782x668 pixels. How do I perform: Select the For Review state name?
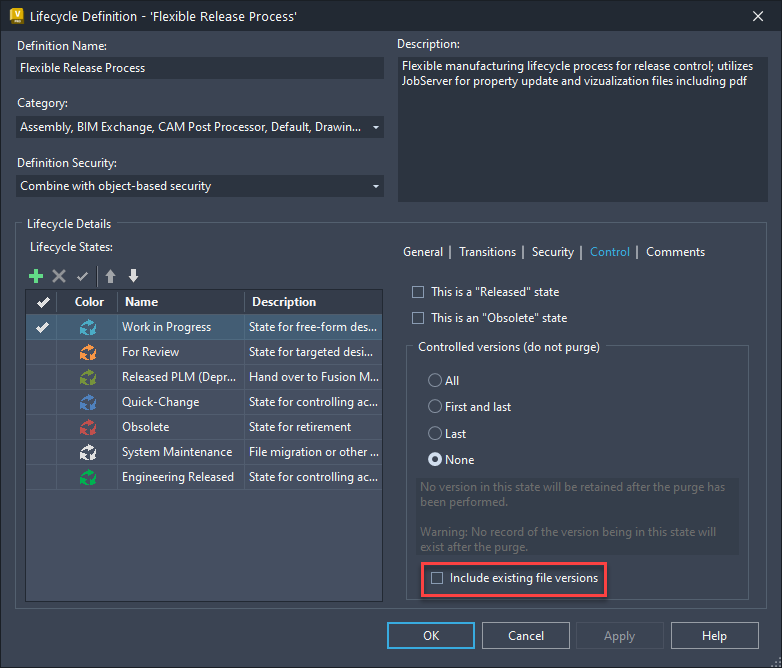click(x=151, y=352)
